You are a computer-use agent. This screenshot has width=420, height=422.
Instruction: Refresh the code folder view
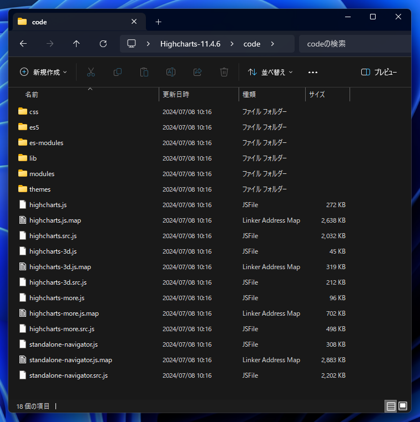click(103, 44)
